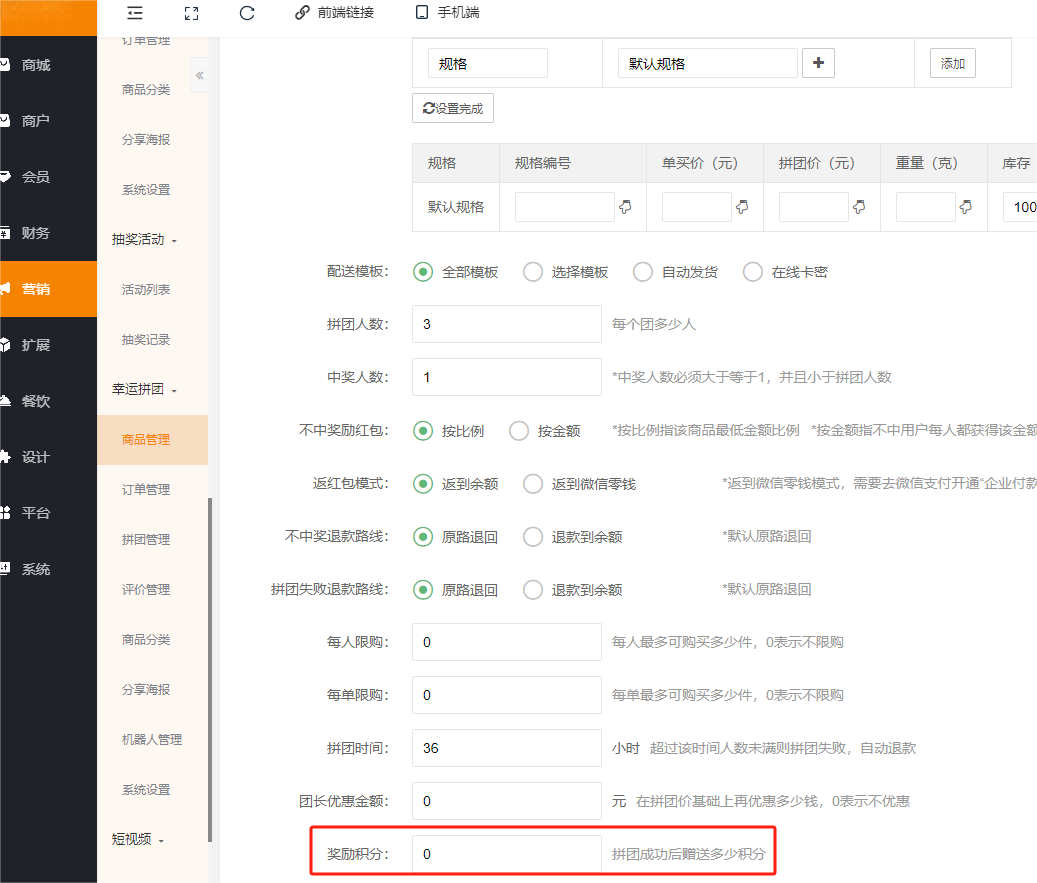Select 返到微信零钱 red packet mode
1037x883 pixels.
tap(534, 483)
